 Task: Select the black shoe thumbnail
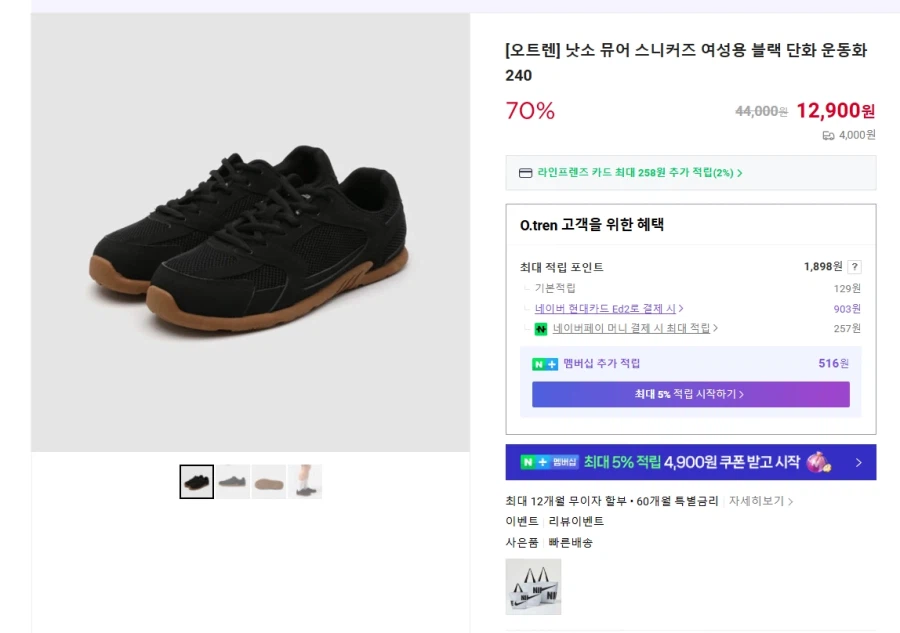pos(196,482)
